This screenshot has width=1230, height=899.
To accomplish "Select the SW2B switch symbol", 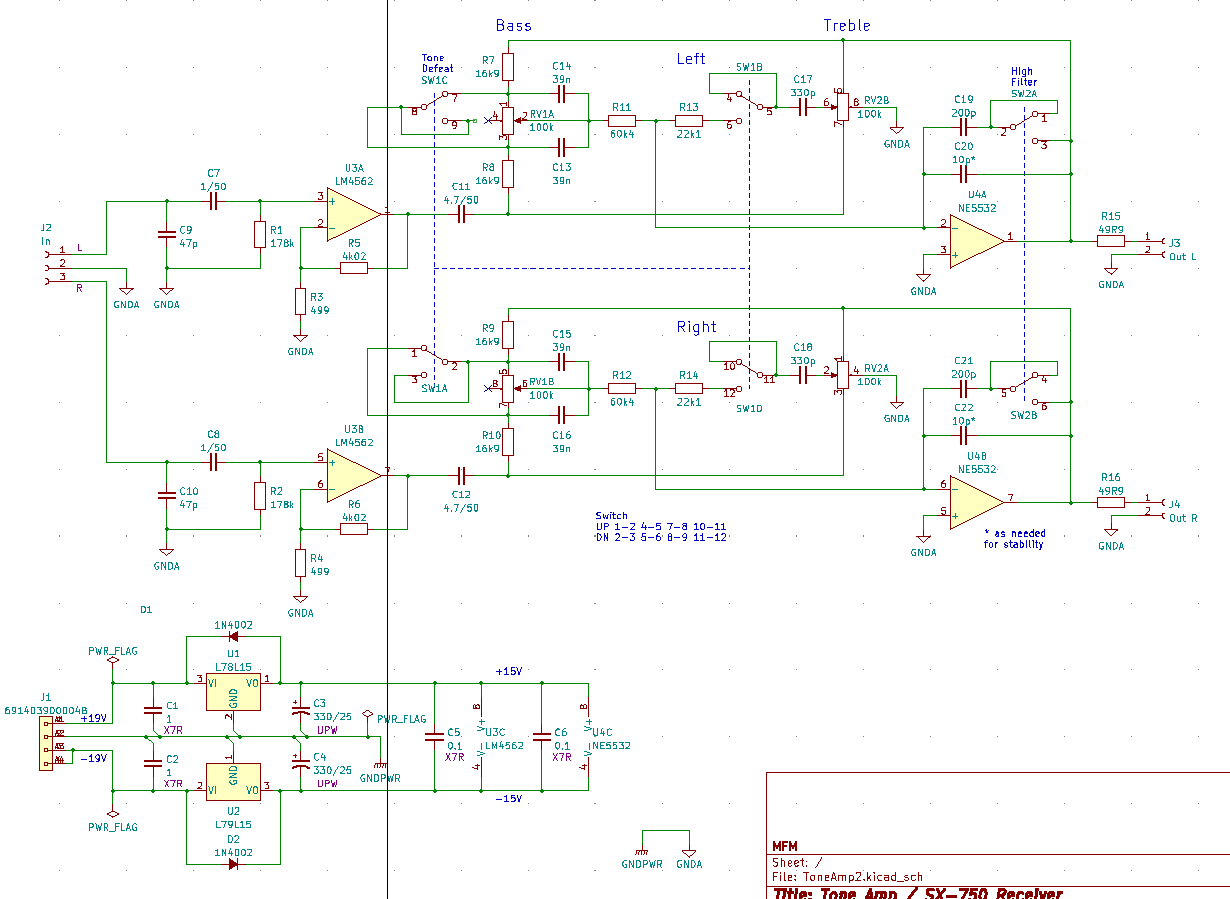I will click(x=1025, y=390).
